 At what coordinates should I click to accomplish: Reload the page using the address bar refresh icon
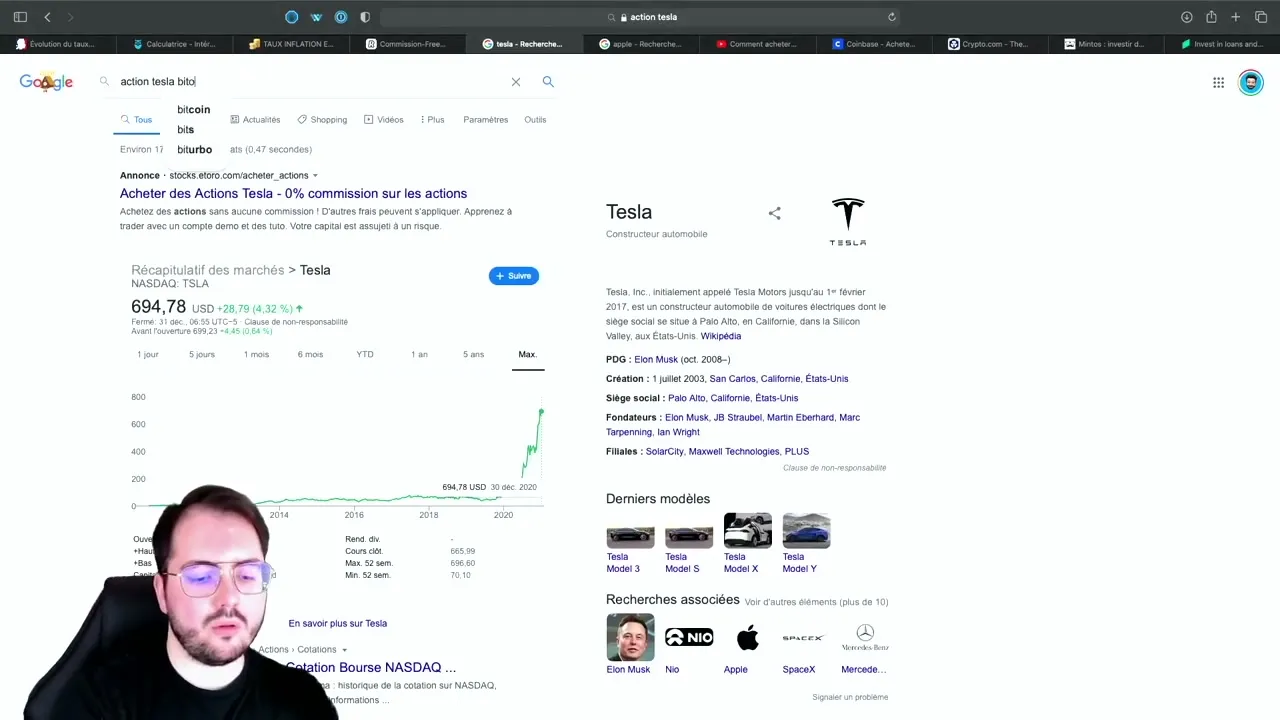[891, 17]
